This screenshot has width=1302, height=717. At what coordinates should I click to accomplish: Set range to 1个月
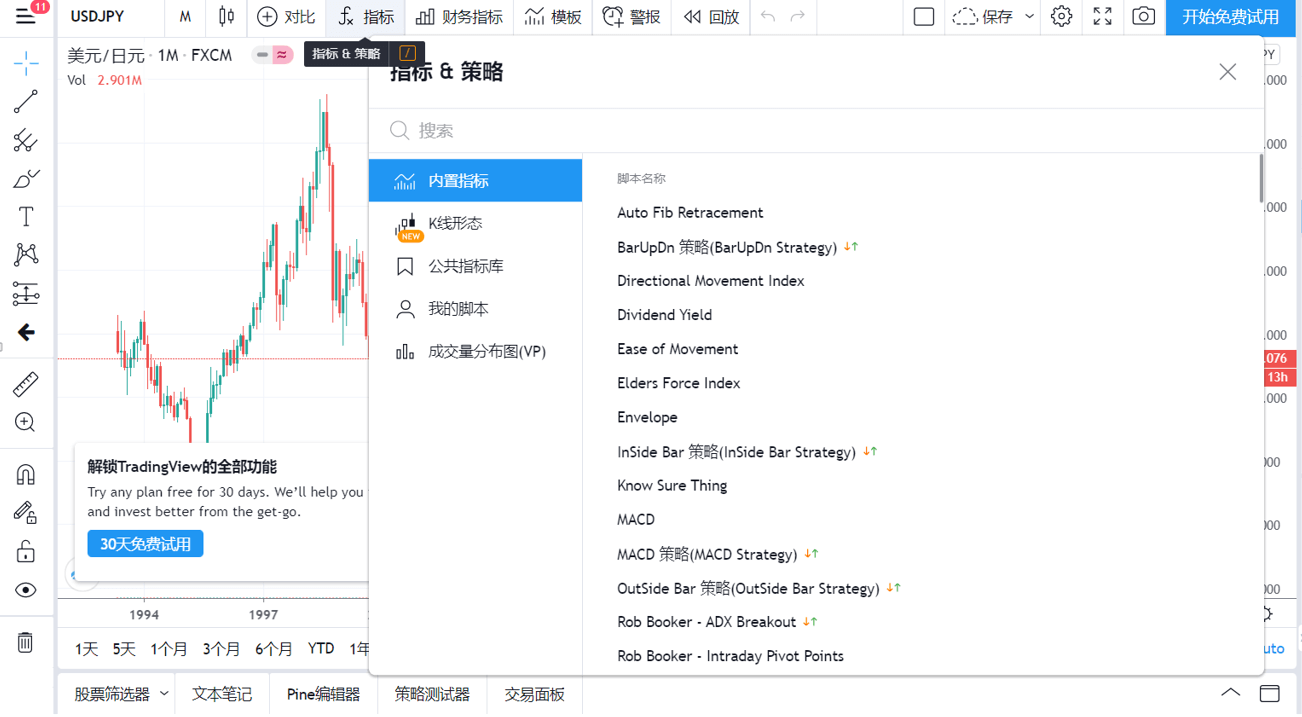169,649
